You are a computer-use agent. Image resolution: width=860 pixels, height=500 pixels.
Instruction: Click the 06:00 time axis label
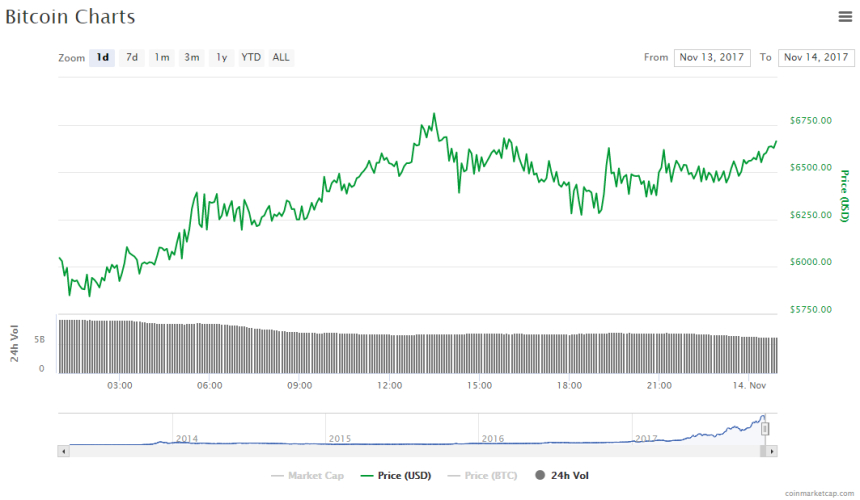point(210,385)
